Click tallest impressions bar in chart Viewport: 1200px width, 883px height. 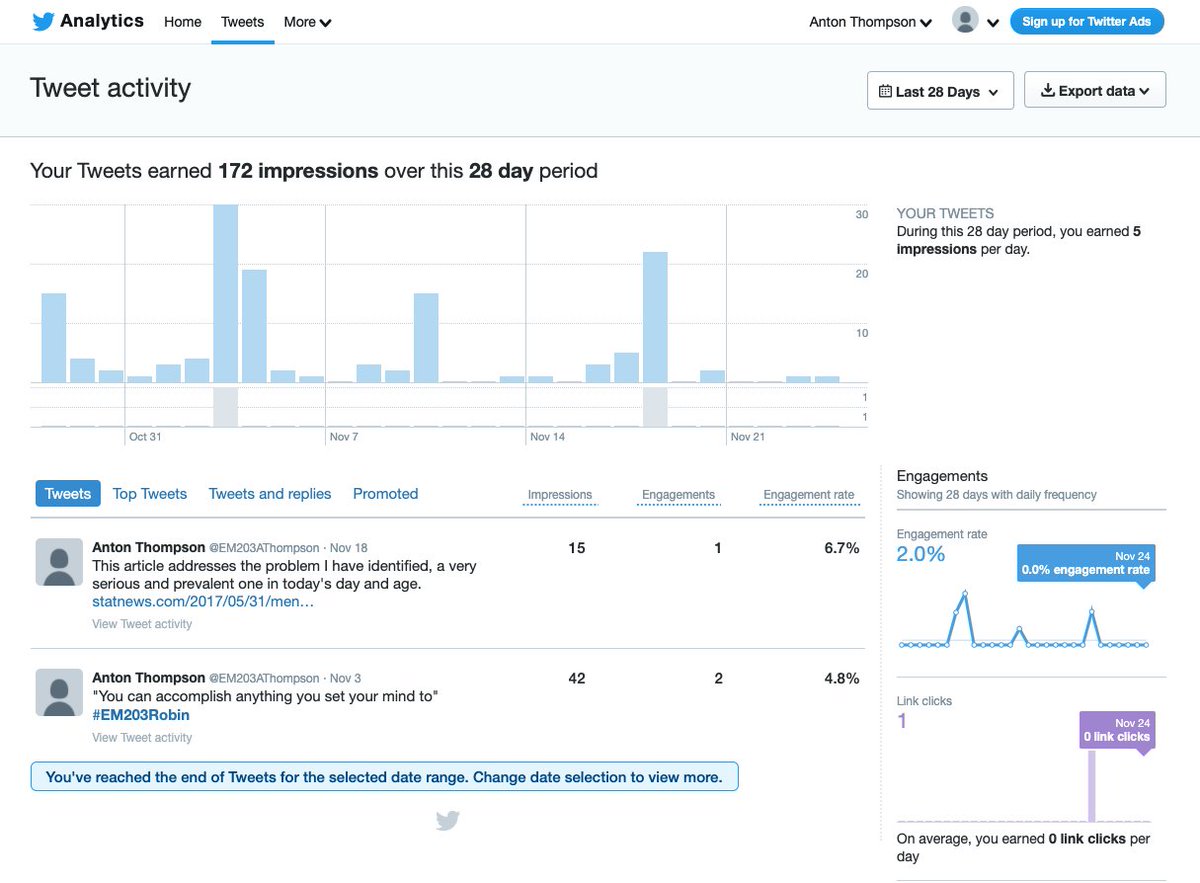click(225, 294)
